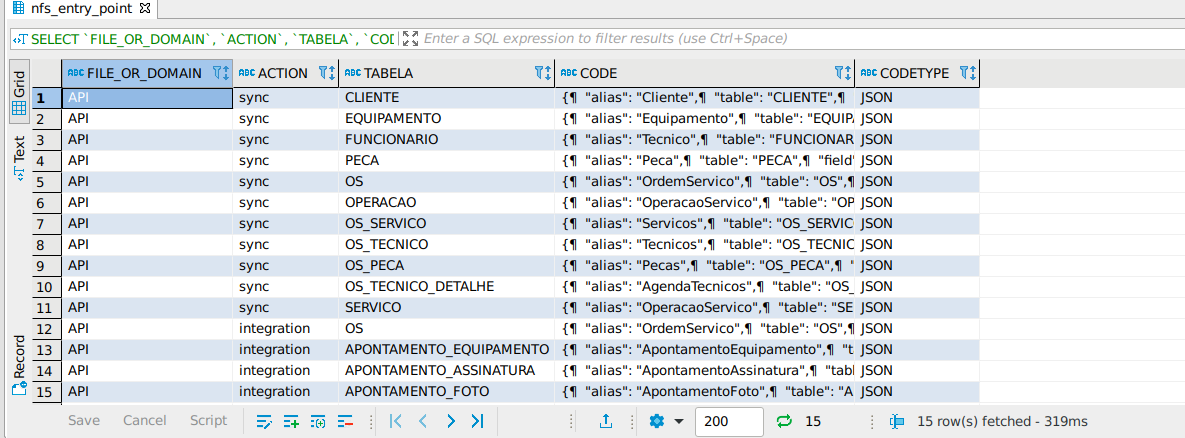Expand the gear settings dropdown arrow
Screen dimensions: 1185x438
[x=678, y=421]
